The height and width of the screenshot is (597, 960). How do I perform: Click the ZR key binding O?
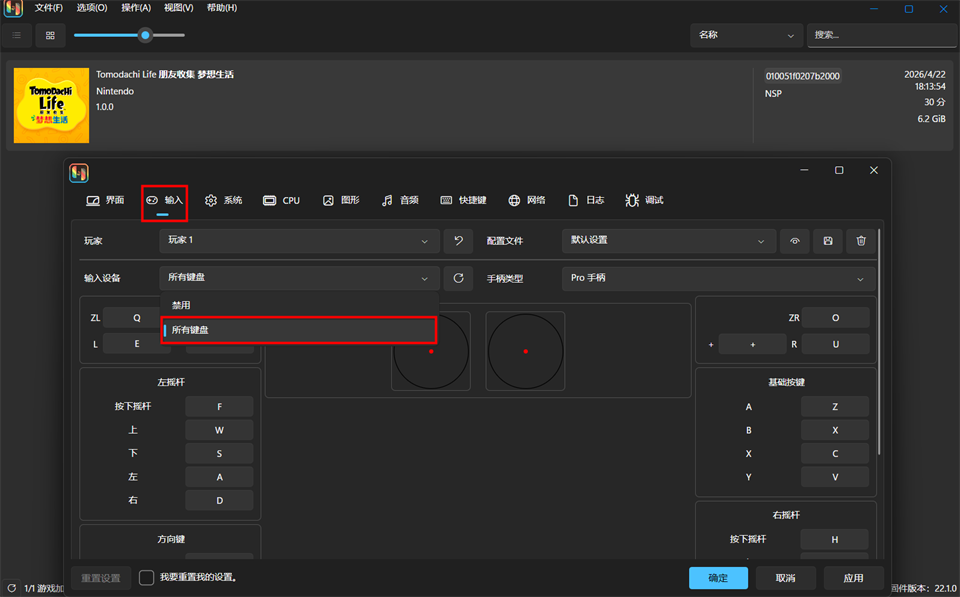[x=835, y=318]
